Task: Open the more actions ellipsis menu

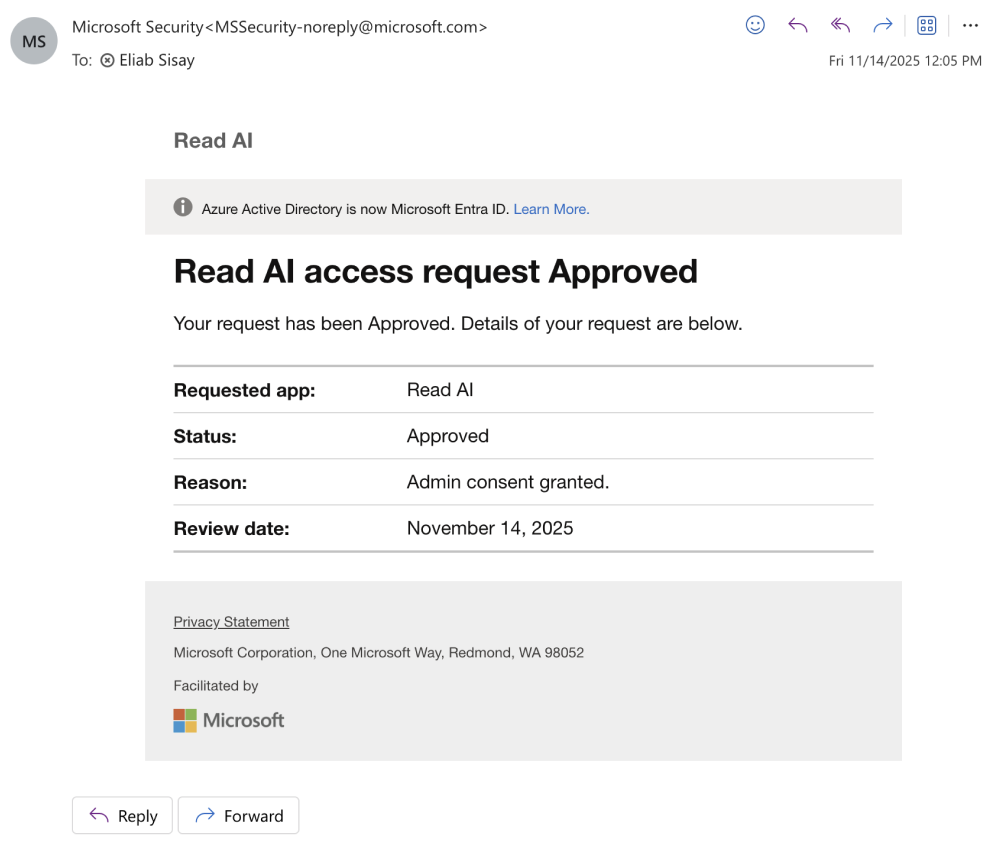Action: 970,25
